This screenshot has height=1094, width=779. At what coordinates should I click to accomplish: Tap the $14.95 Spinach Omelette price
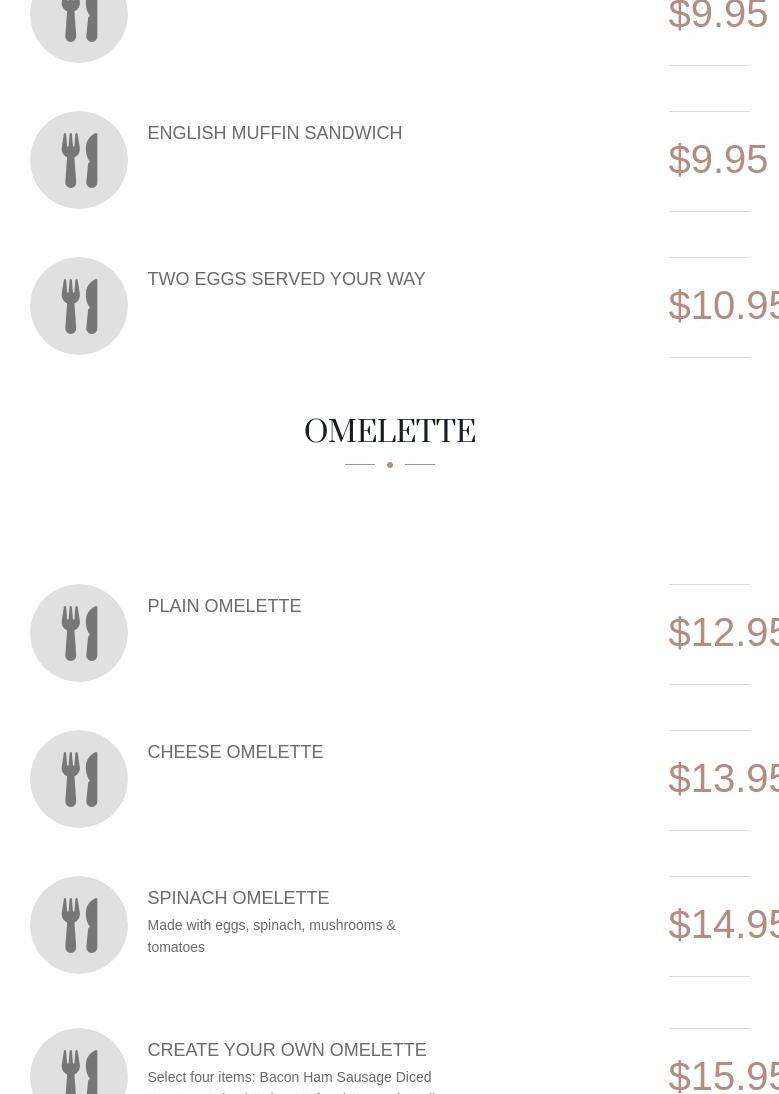(723, 925)
